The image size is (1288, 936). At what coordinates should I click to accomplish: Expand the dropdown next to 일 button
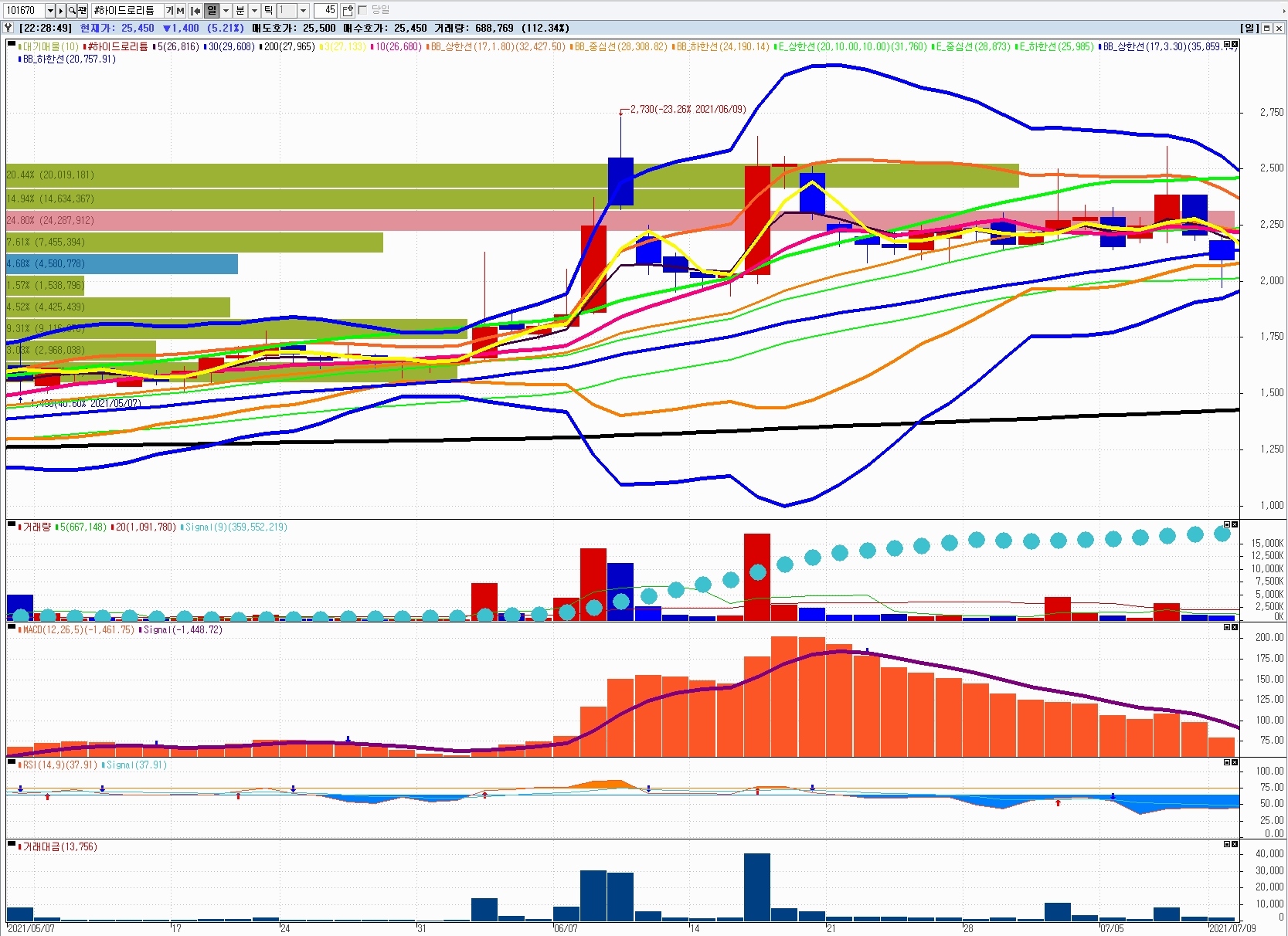coord(226,11)
